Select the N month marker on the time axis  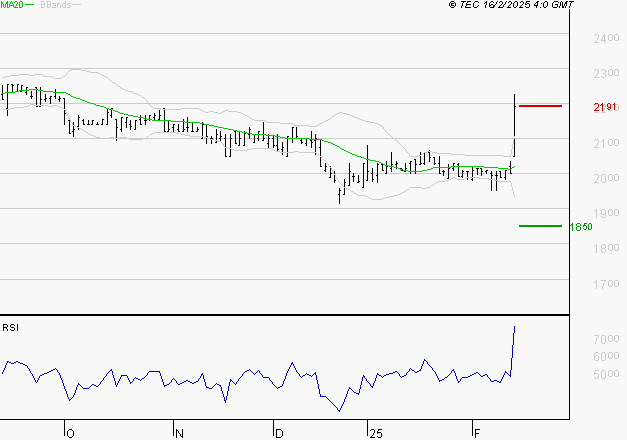click(180, 433)
